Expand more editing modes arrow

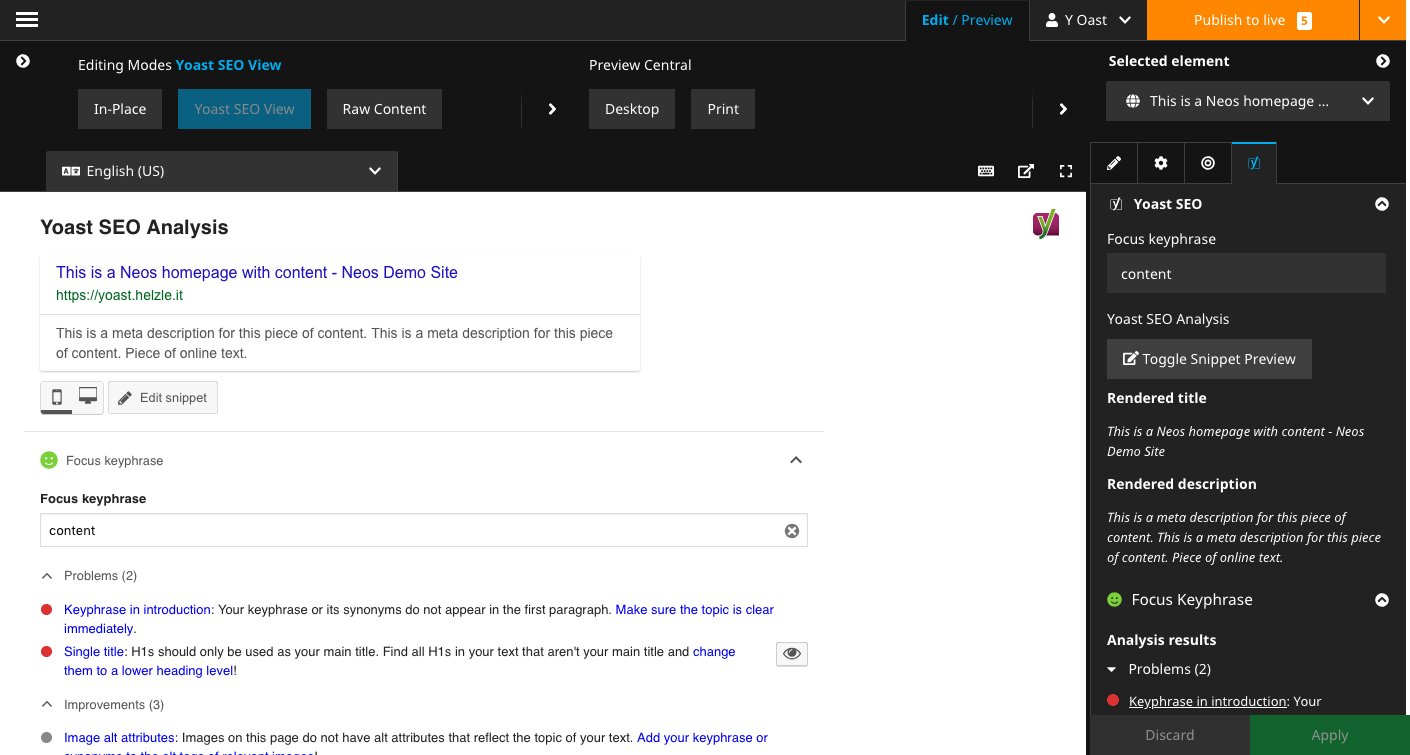point(552,109)
